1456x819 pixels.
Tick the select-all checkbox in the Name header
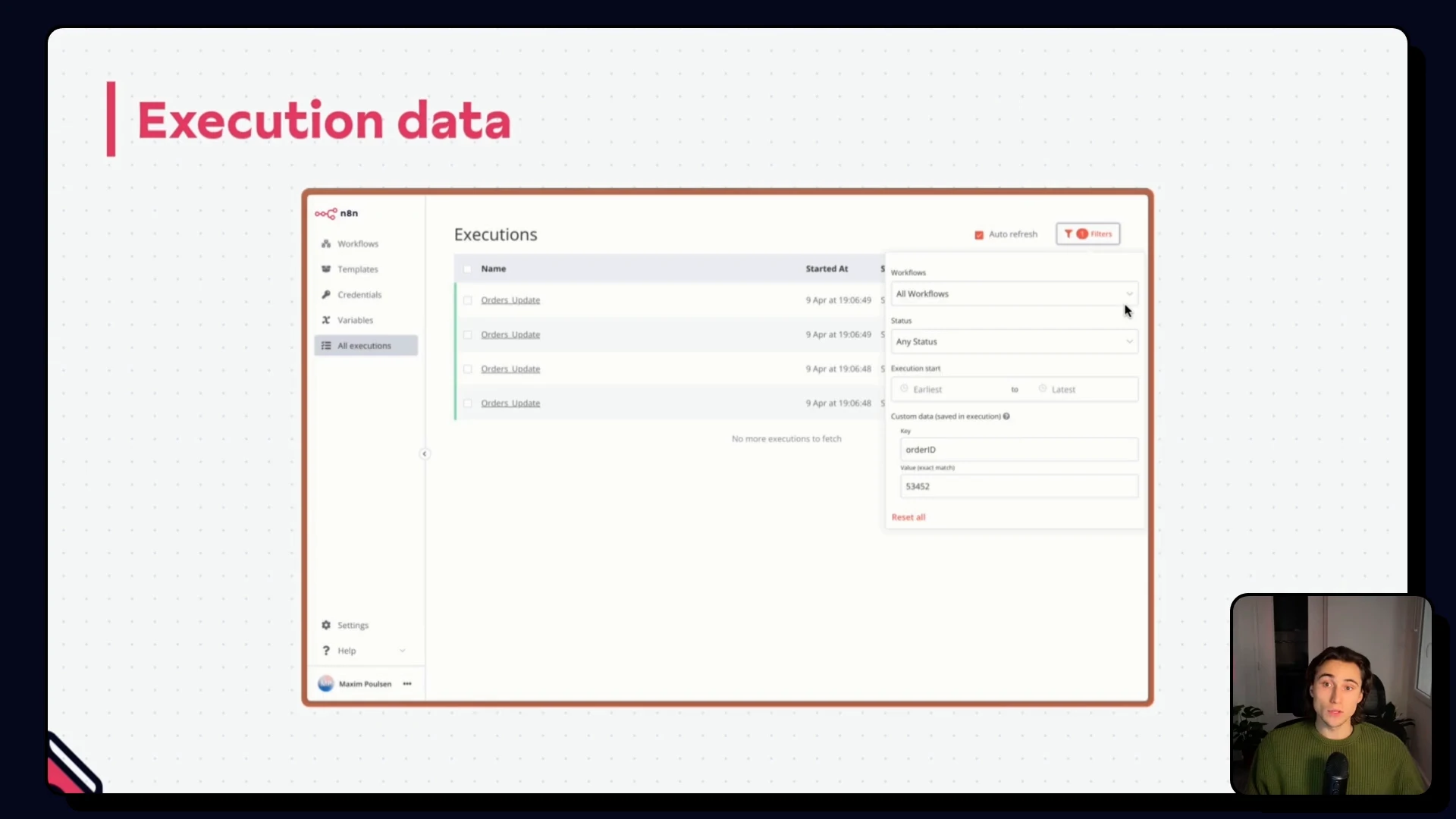pyautogui.click(x=467, y=269)
